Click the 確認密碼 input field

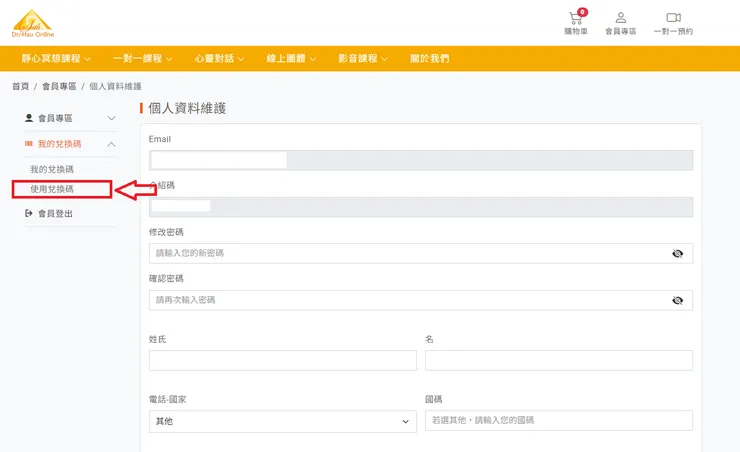[x=421, y=300]
